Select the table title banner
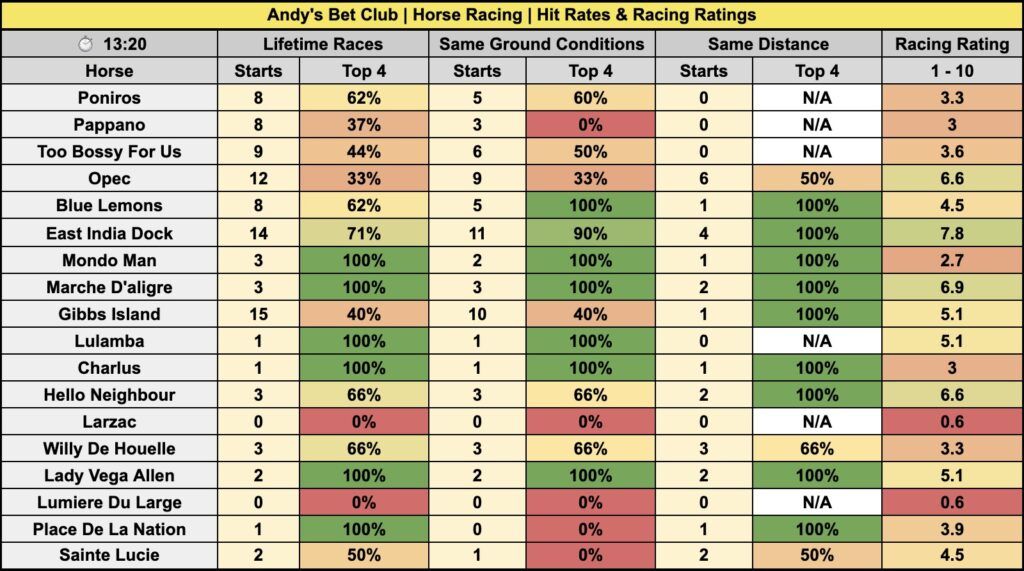Screen dimensions: 1024x571 pos(512,15)
